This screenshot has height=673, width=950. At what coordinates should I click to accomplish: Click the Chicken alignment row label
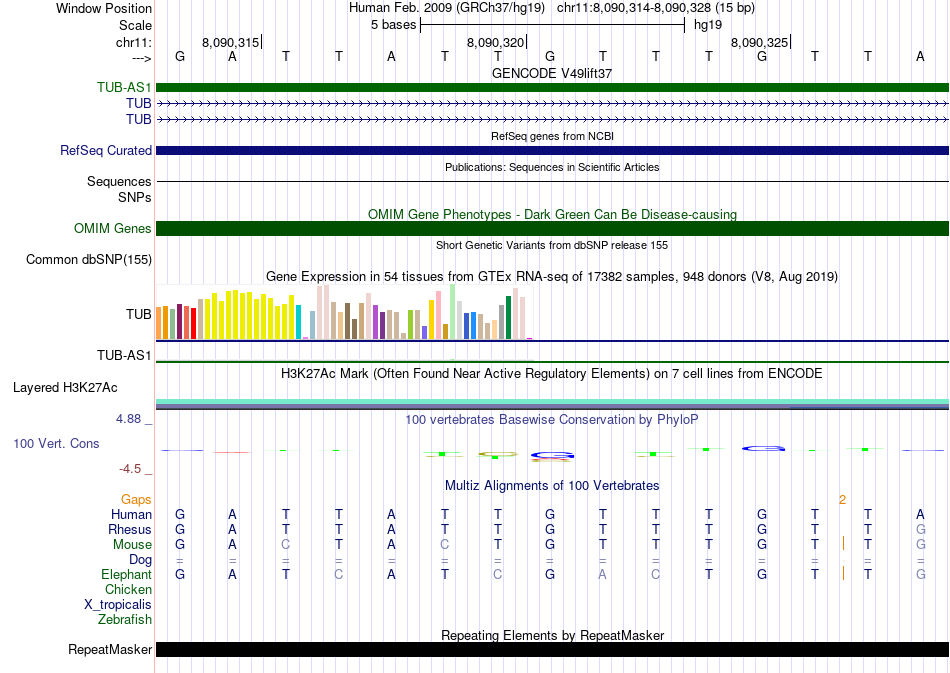coord(128,589)
